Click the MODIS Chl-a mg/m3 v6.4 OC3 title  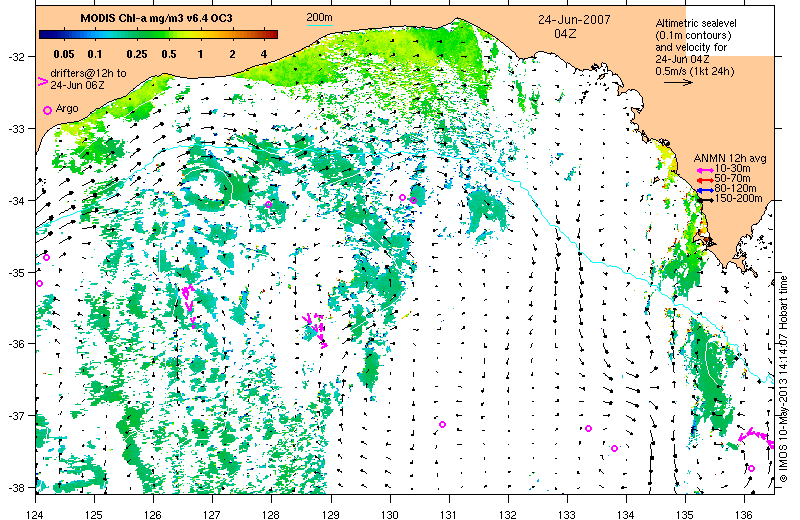[x=156, y=18]
